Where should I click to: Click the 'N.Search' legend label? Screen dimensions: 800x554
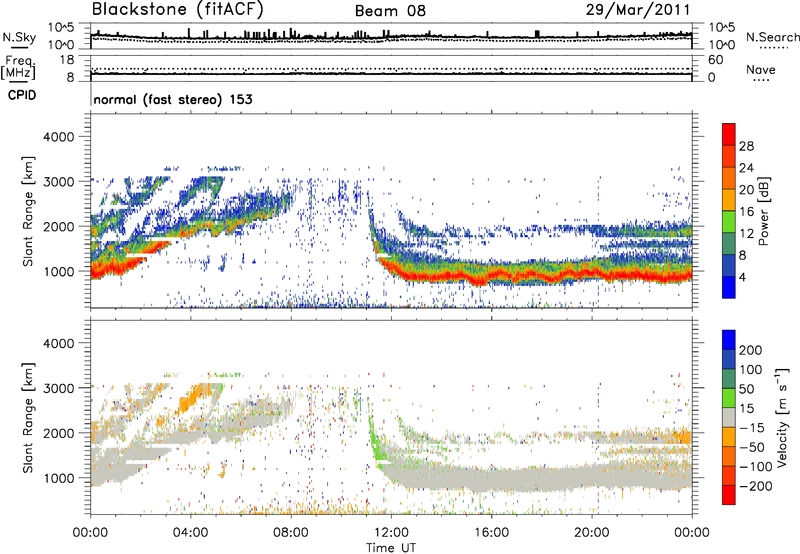point(772,37)
